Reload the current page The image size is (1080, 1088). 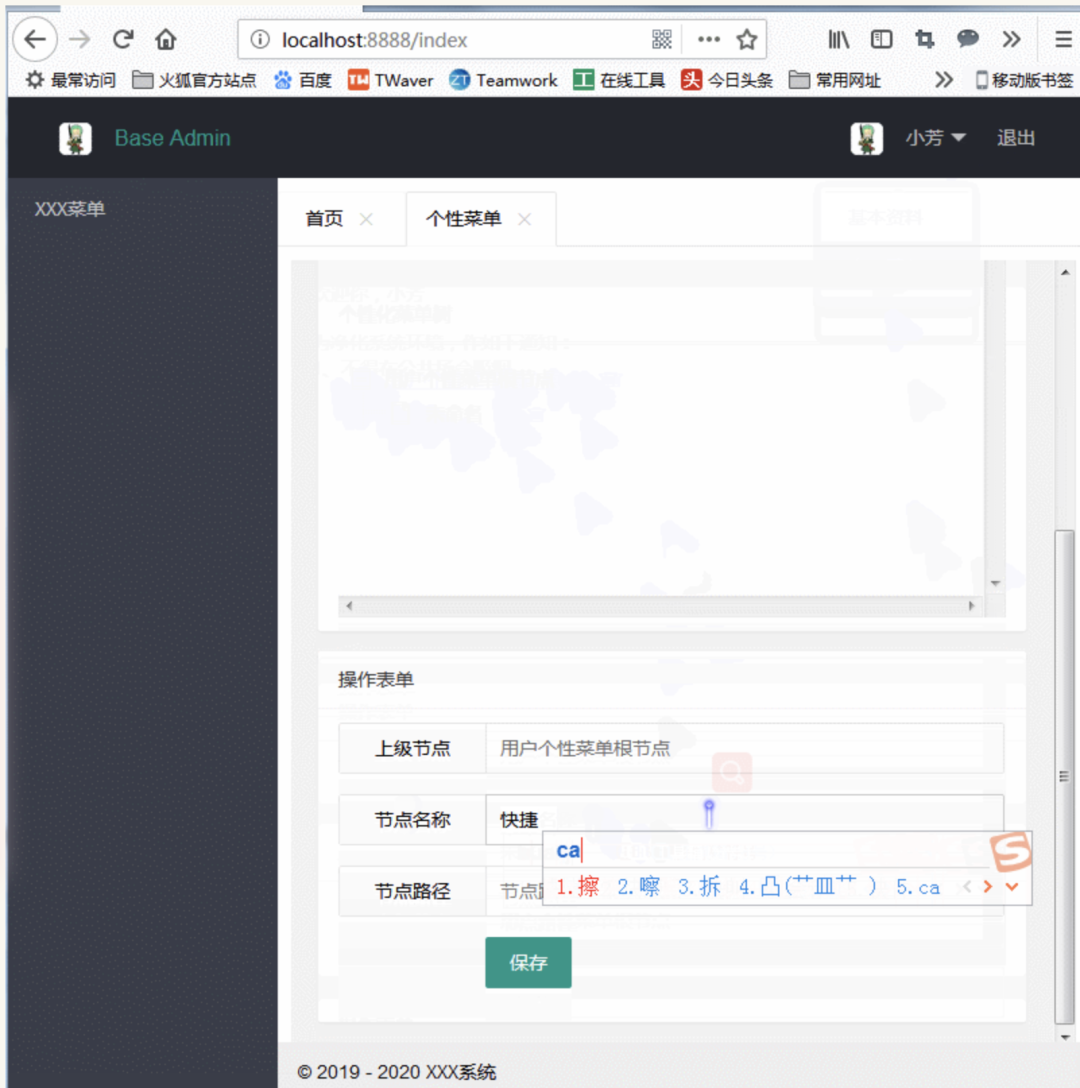[x=122, y=39]
